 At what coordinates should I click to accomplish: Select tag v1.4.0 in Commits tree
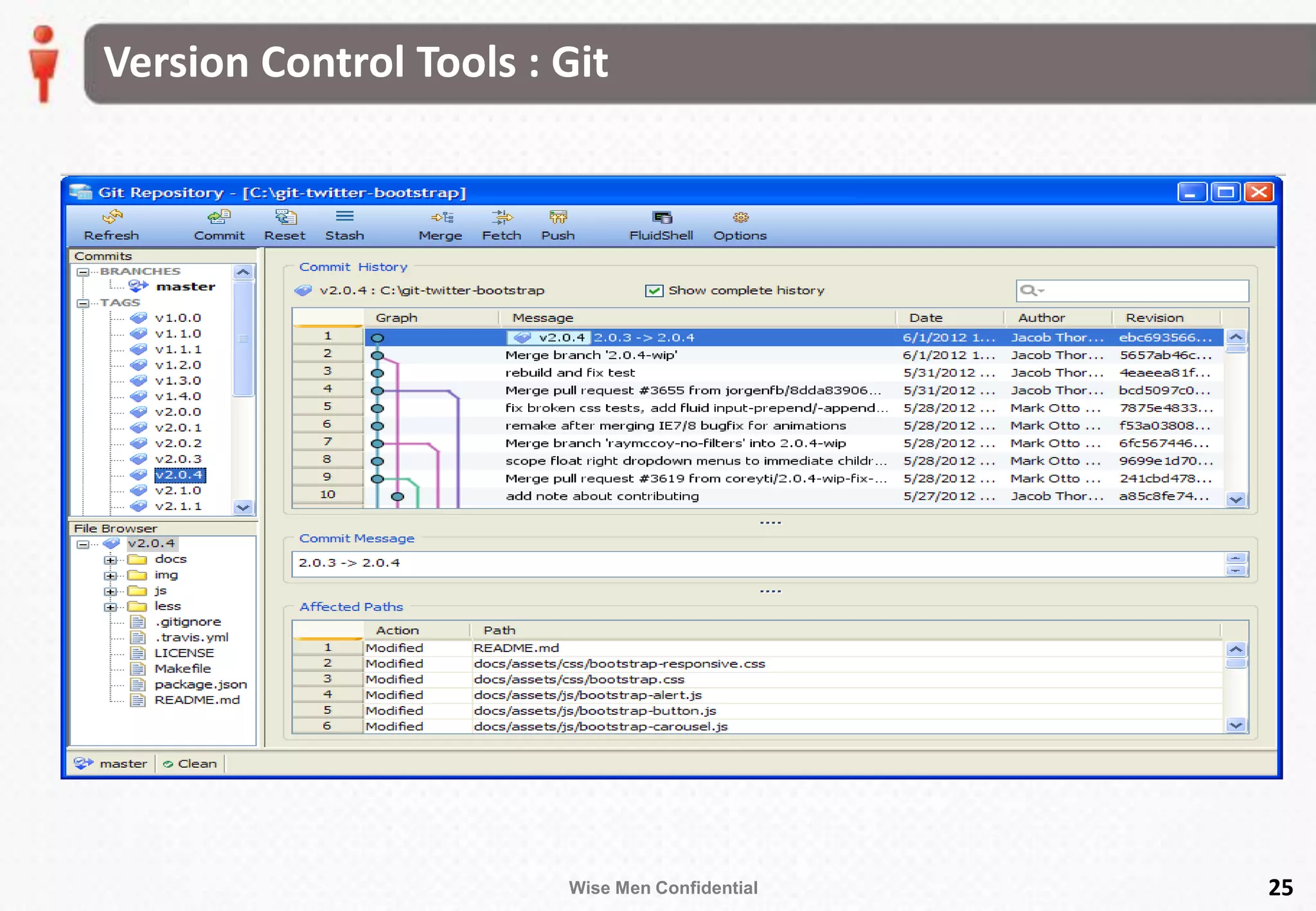(x=178, y=396)
